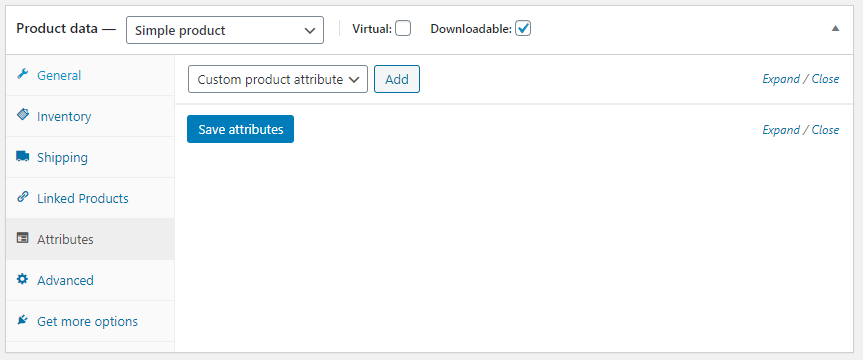Click the plug icon for Get more options
The height and width of the screenshot is (360, 863).
(x=23, y=320)
